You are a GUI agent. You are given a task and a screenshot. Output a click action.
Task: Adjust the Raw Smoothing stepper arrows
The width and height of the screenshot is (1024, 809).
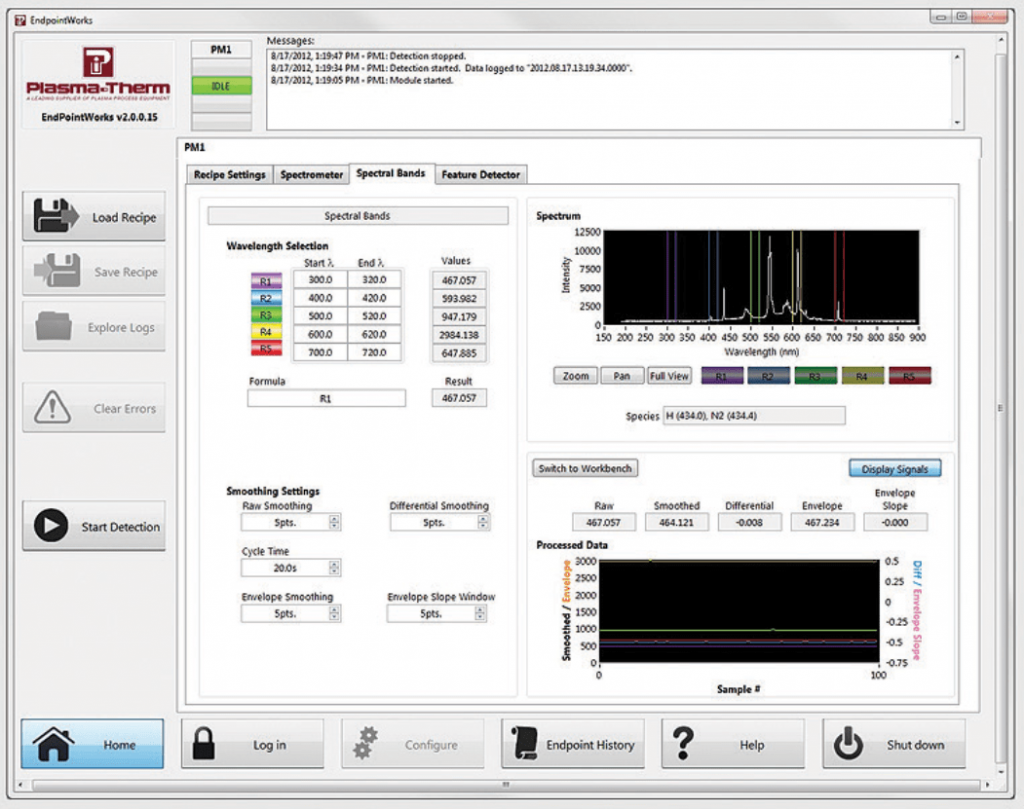pyautogui.click(x=334, y=522)
